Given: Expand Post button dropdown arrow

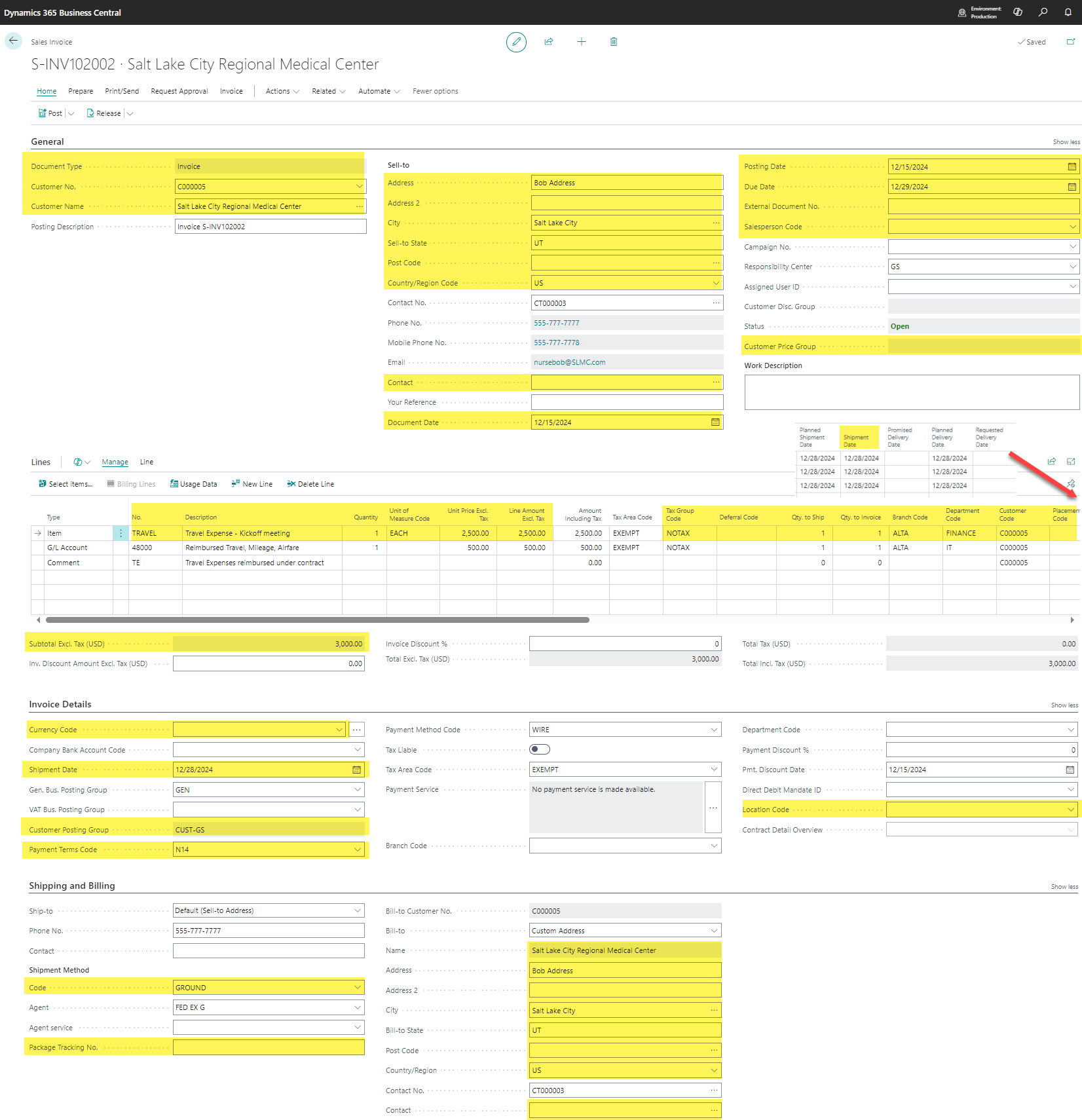Looking at the screenshot, I should [x=71, y=113].
